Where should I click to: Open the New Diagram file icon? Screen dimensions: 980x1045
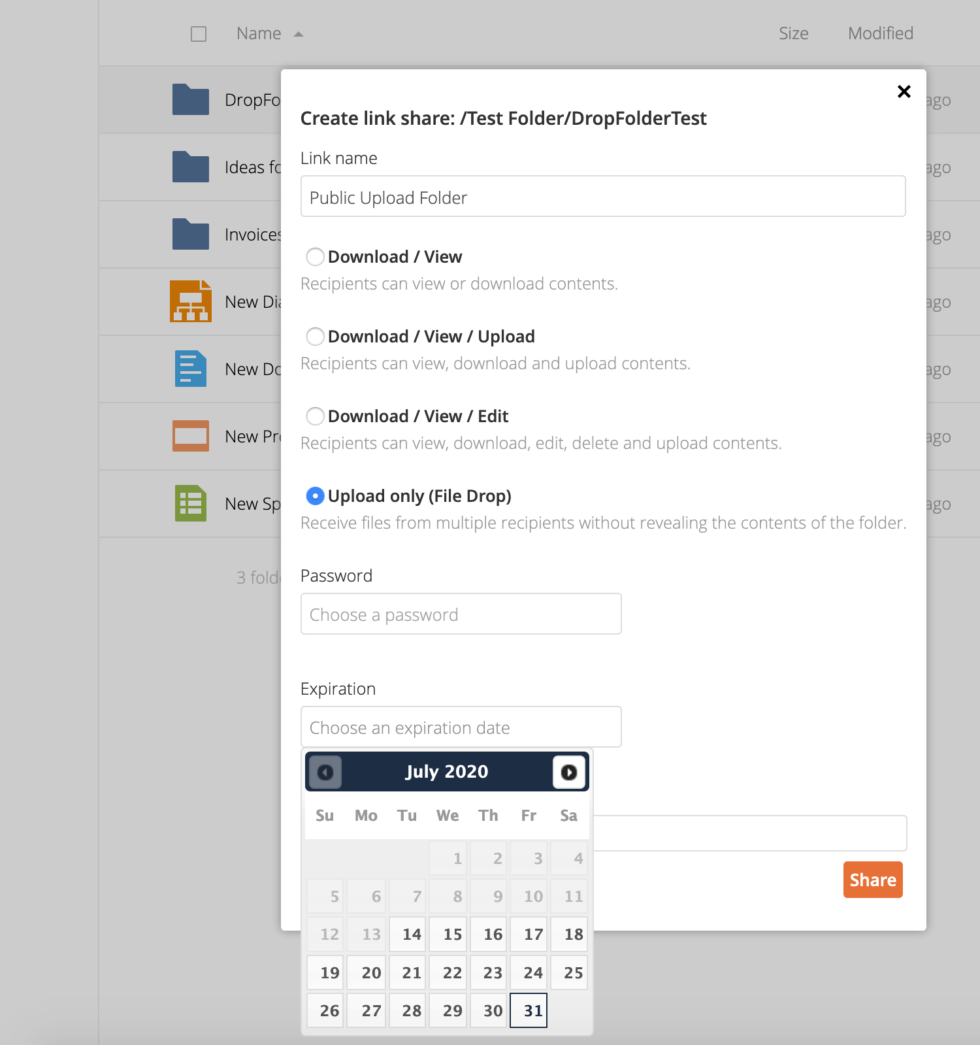[190, 301]
